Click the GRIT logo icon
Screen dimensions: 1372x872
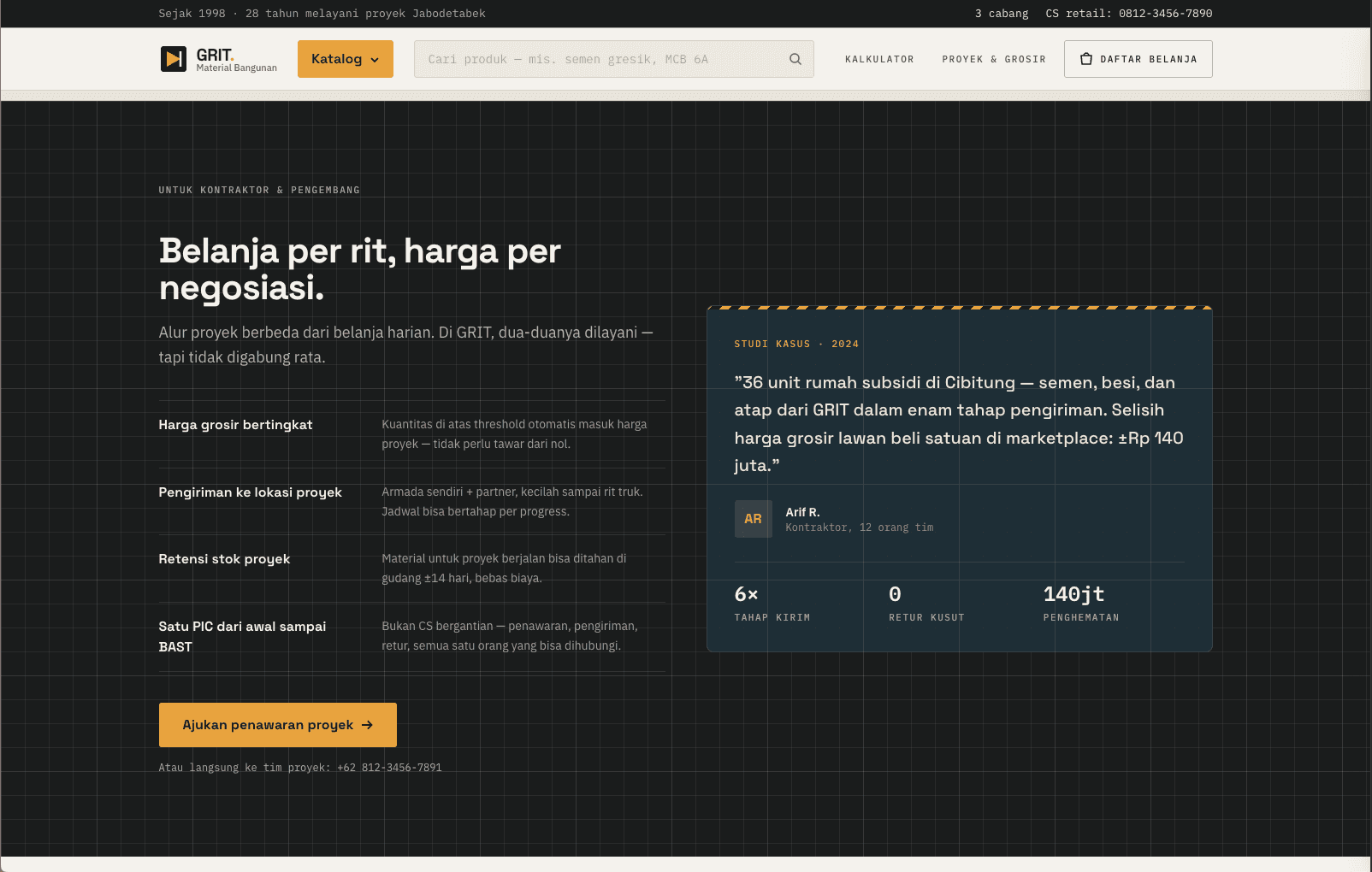point(174,59)
